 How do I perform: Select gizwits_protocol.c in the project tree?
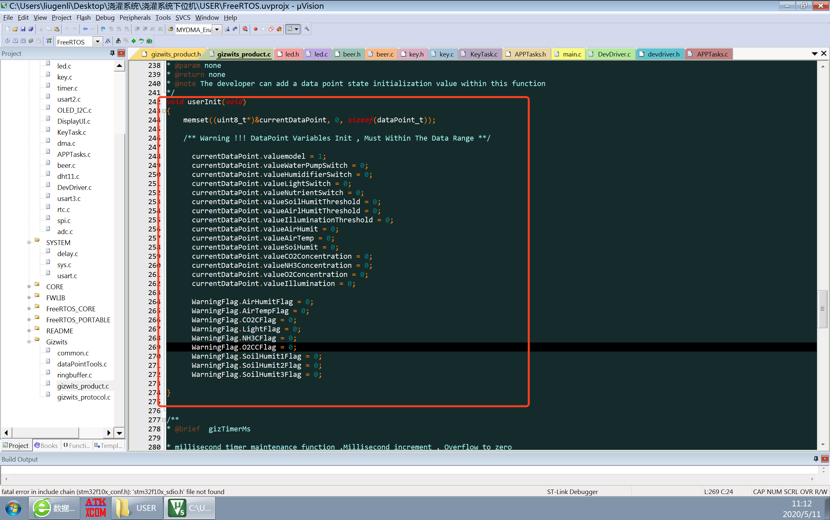[x=84, y=397]
